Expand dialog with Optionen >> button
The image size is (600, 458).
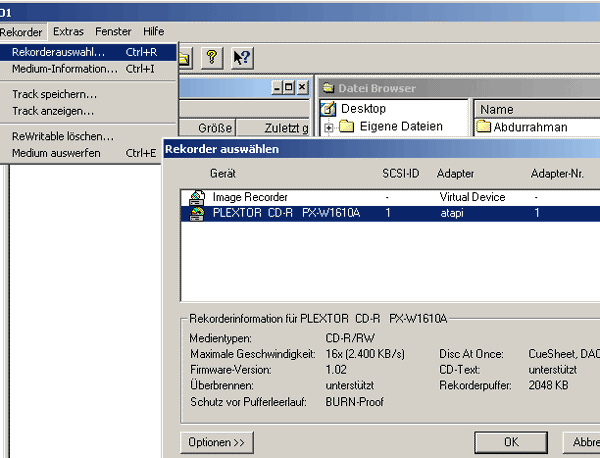tap(217, 442)
